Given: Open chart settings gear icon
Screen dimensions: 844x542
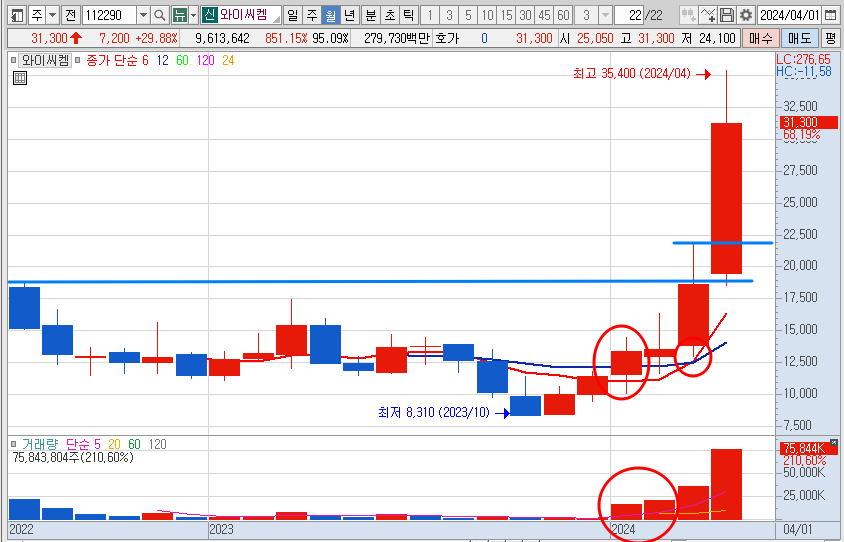Looking at the screenshot, I should pos(745,15).
